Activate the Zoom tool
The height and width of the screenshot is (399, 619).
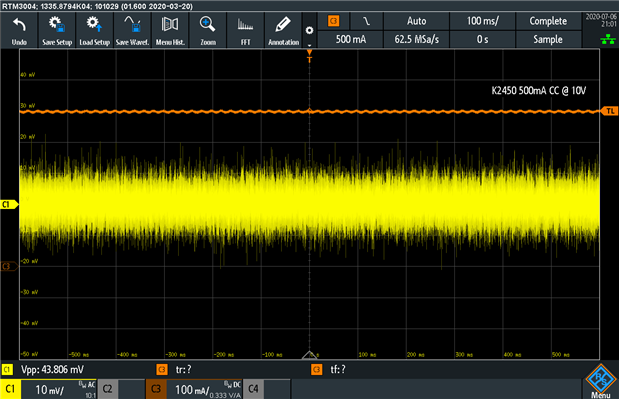coord(208,31)
